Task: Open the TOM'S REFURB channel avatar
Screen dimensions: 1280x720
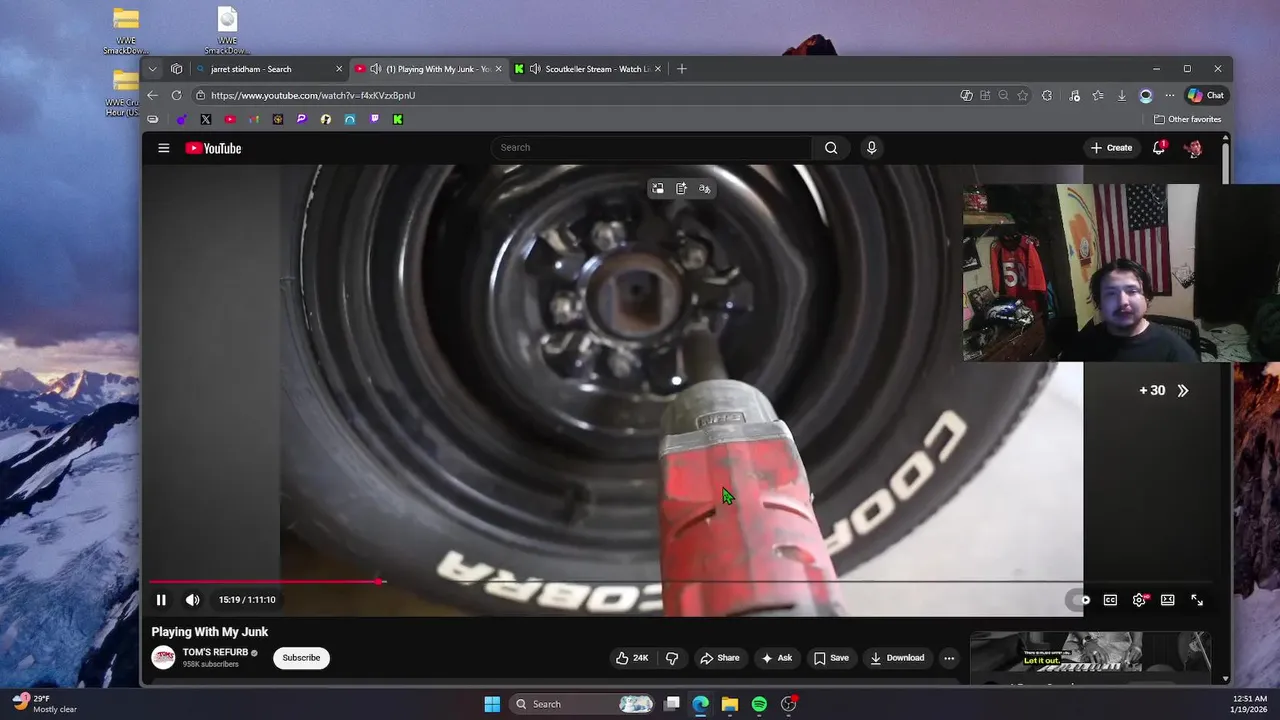Action: pos(163,657)
